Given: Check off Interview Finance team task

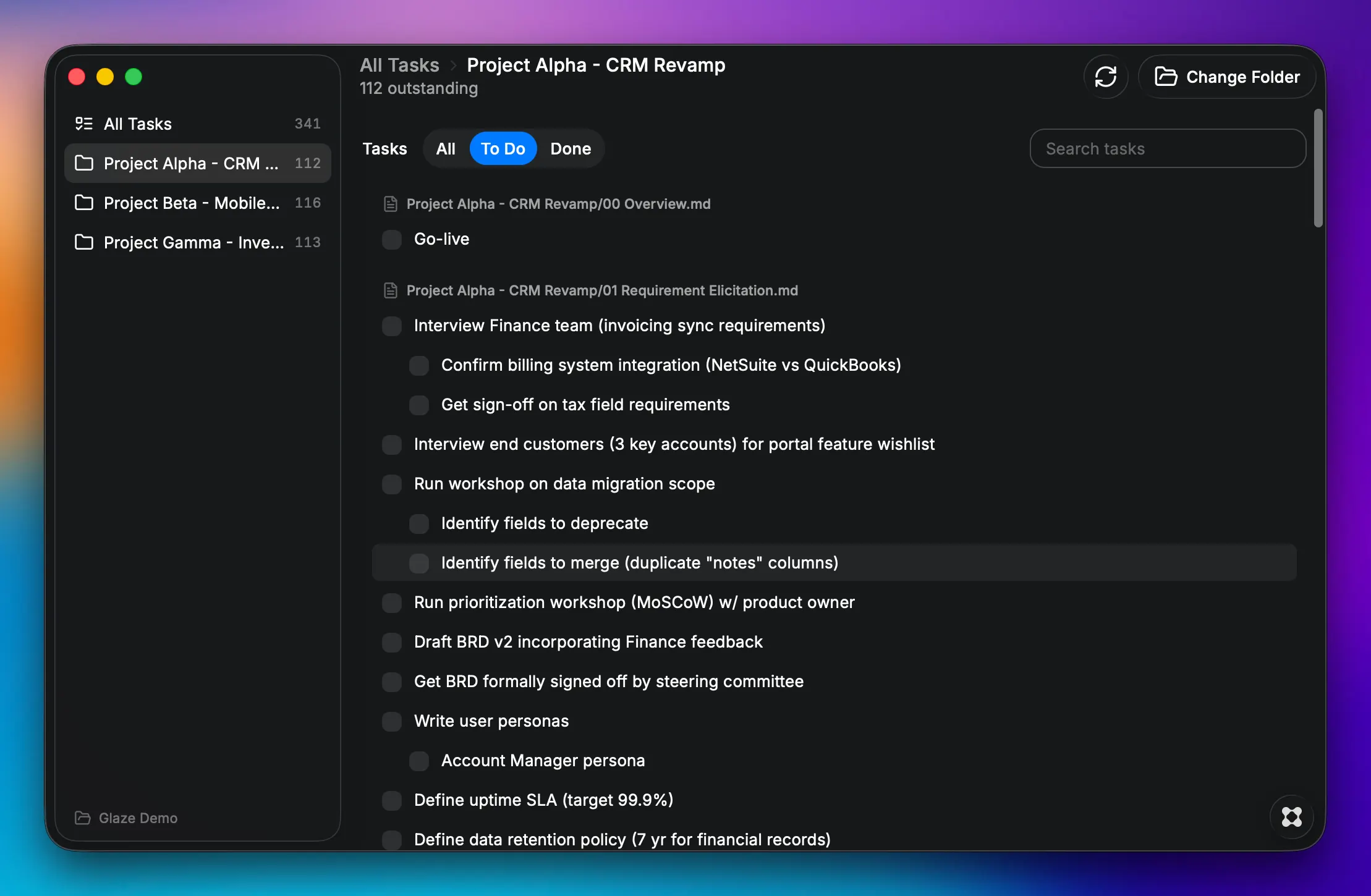Looking at the screenshot, I should [392, 326].
